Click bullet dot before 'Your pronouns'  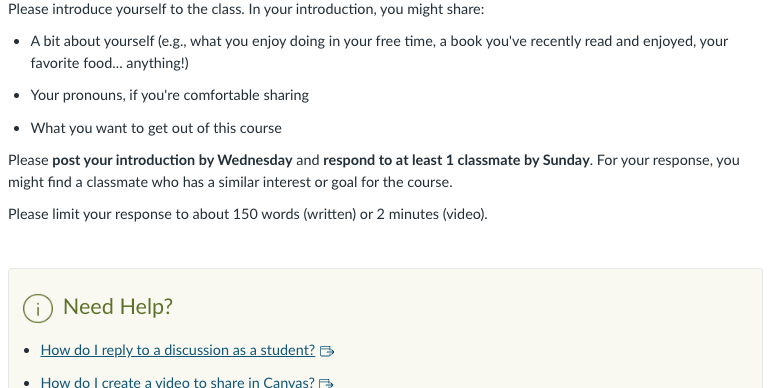pyautogui.click(x=18, y=96)
